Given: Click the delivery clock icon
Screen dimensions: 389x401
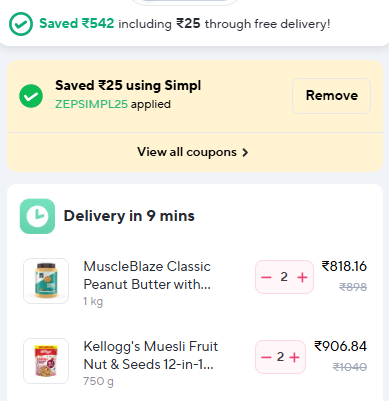Looking at the screenshot, I should tap(37, 216).
